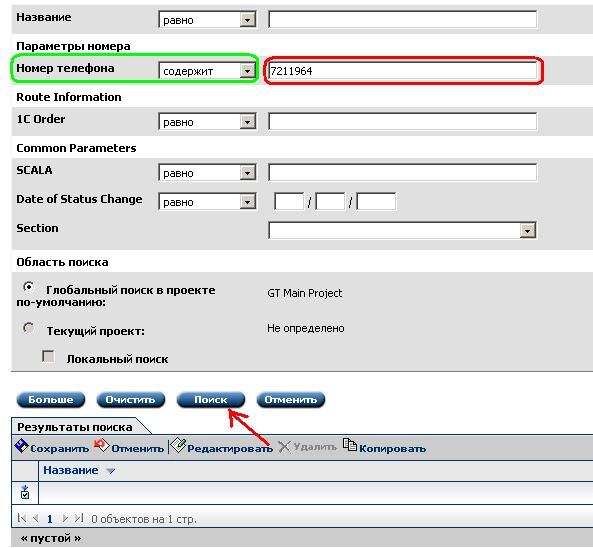Viewport: 593px width, 548px height.
Task: Select Текущий проект radio button
Action: point(28,328)
